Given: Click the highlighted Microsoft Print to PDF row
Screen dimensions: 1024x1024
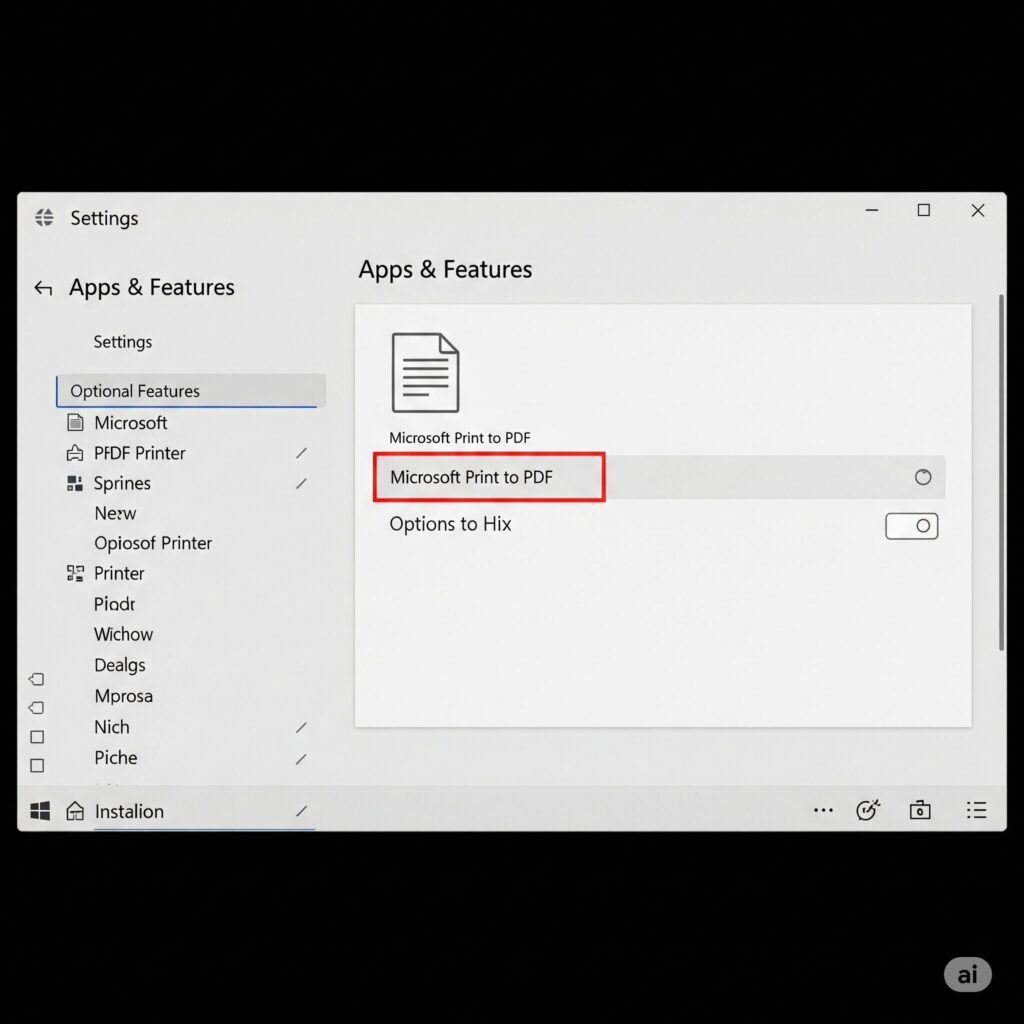Looking at the screenshot, I should click(x=489, y=477).
